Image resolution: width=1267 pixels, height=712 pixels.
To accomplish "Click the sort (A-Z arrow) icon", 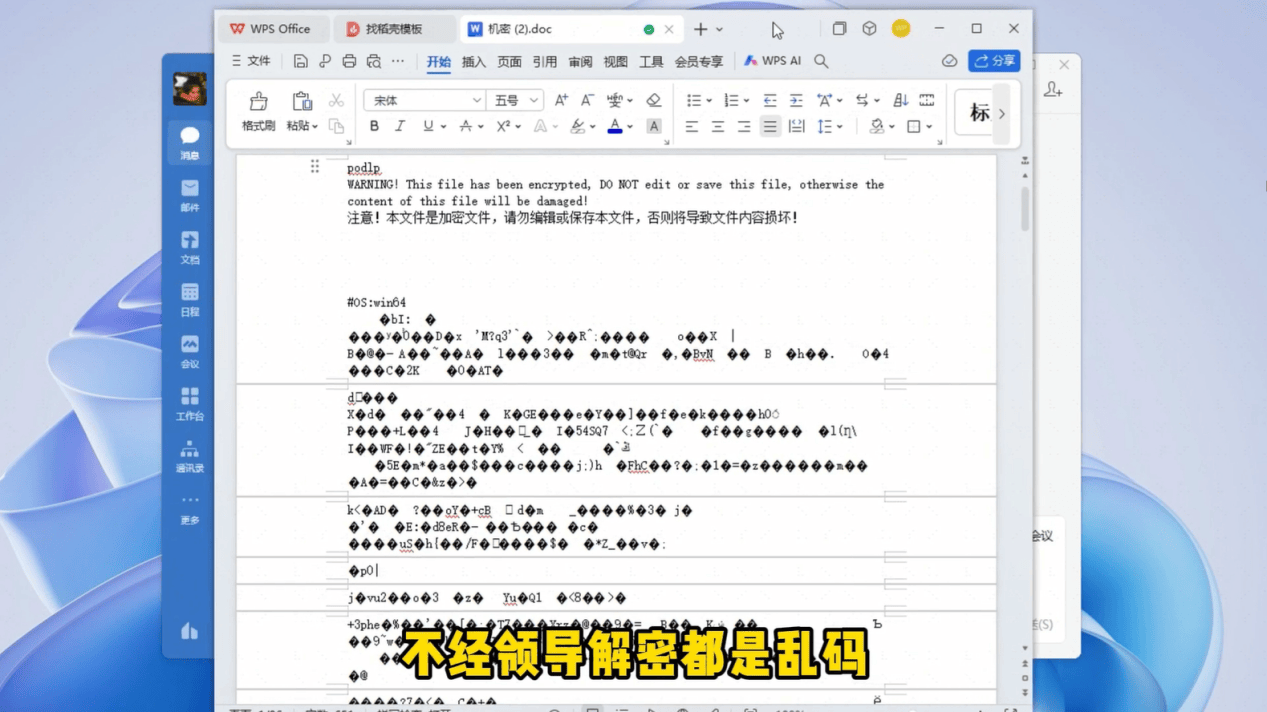I will click(901, 100).
